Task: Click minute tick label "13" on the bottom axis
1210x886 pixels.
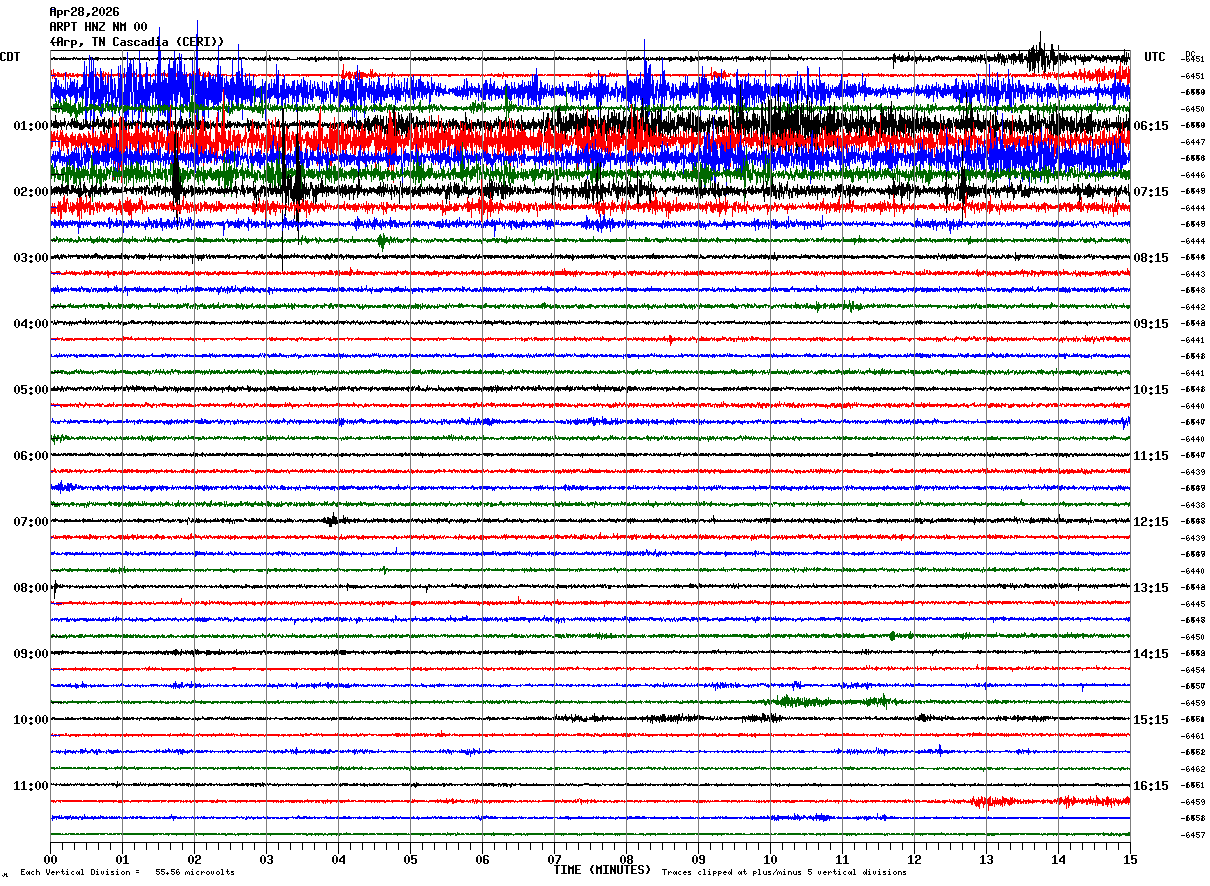Action: pos(986,859)
